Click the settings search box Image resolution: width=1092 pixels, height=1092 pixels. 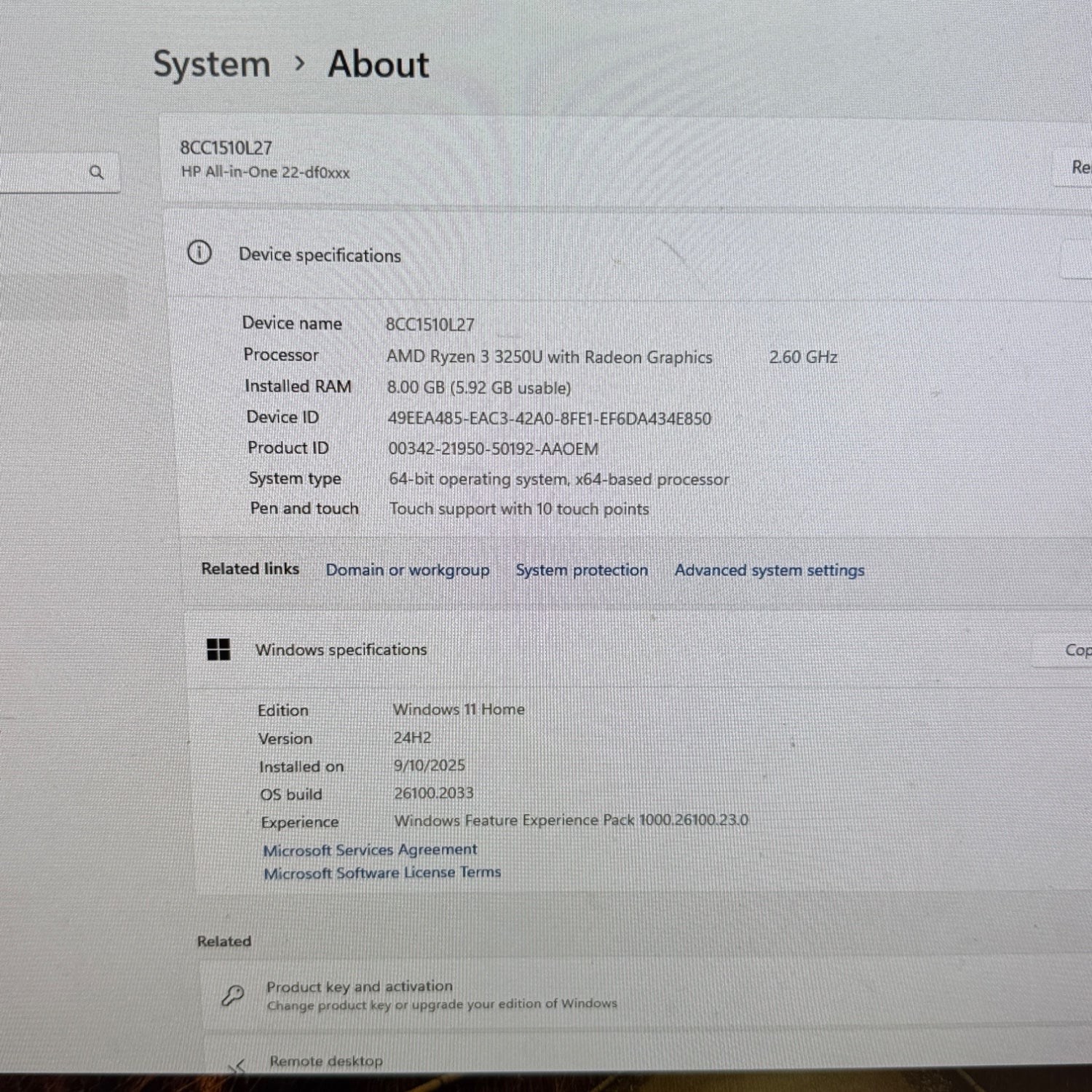click(44, 173)
